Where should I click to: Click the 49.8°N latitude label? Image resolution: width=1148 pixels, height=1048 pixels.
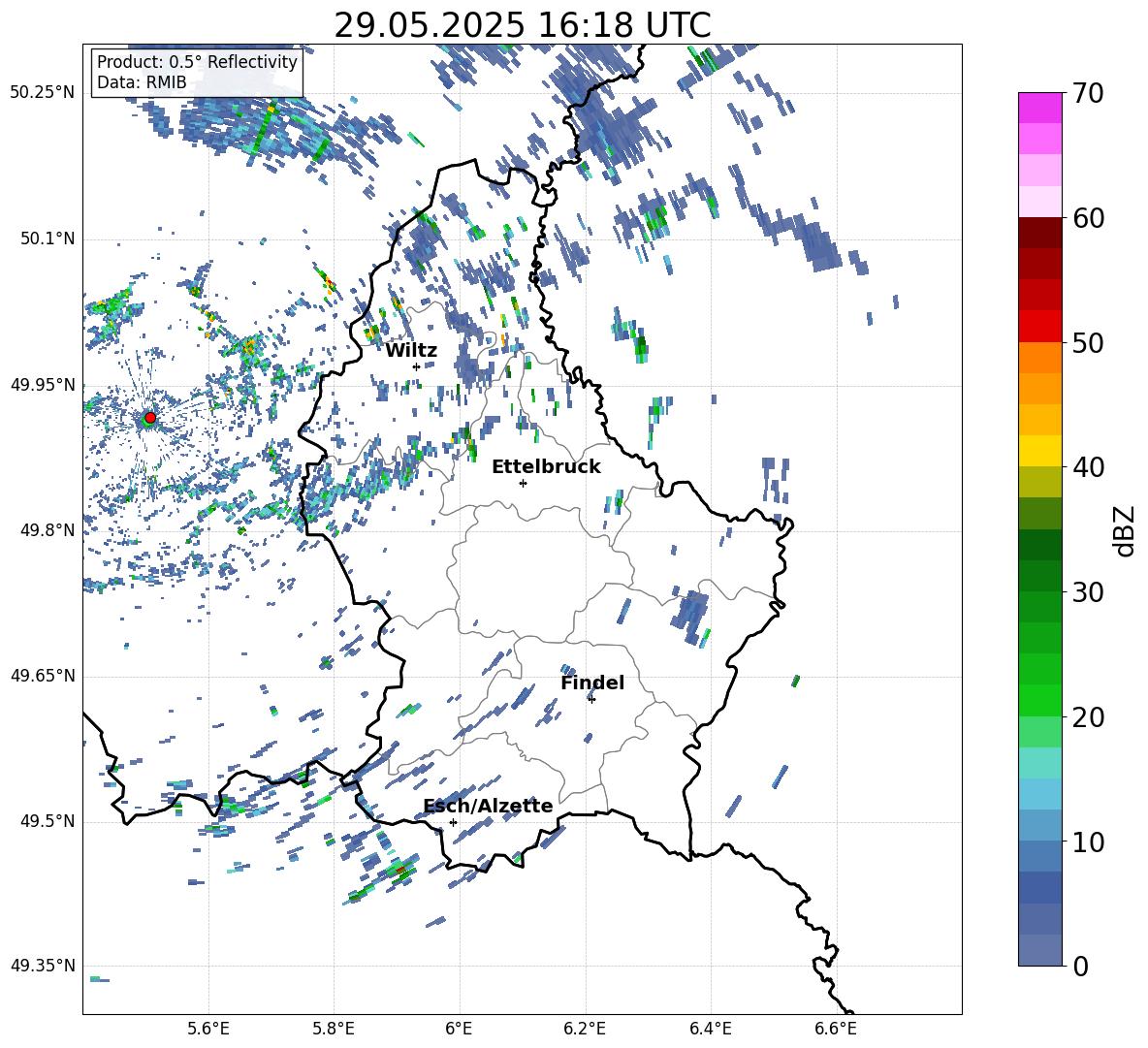pyautogui.click(x=48, y=530)
